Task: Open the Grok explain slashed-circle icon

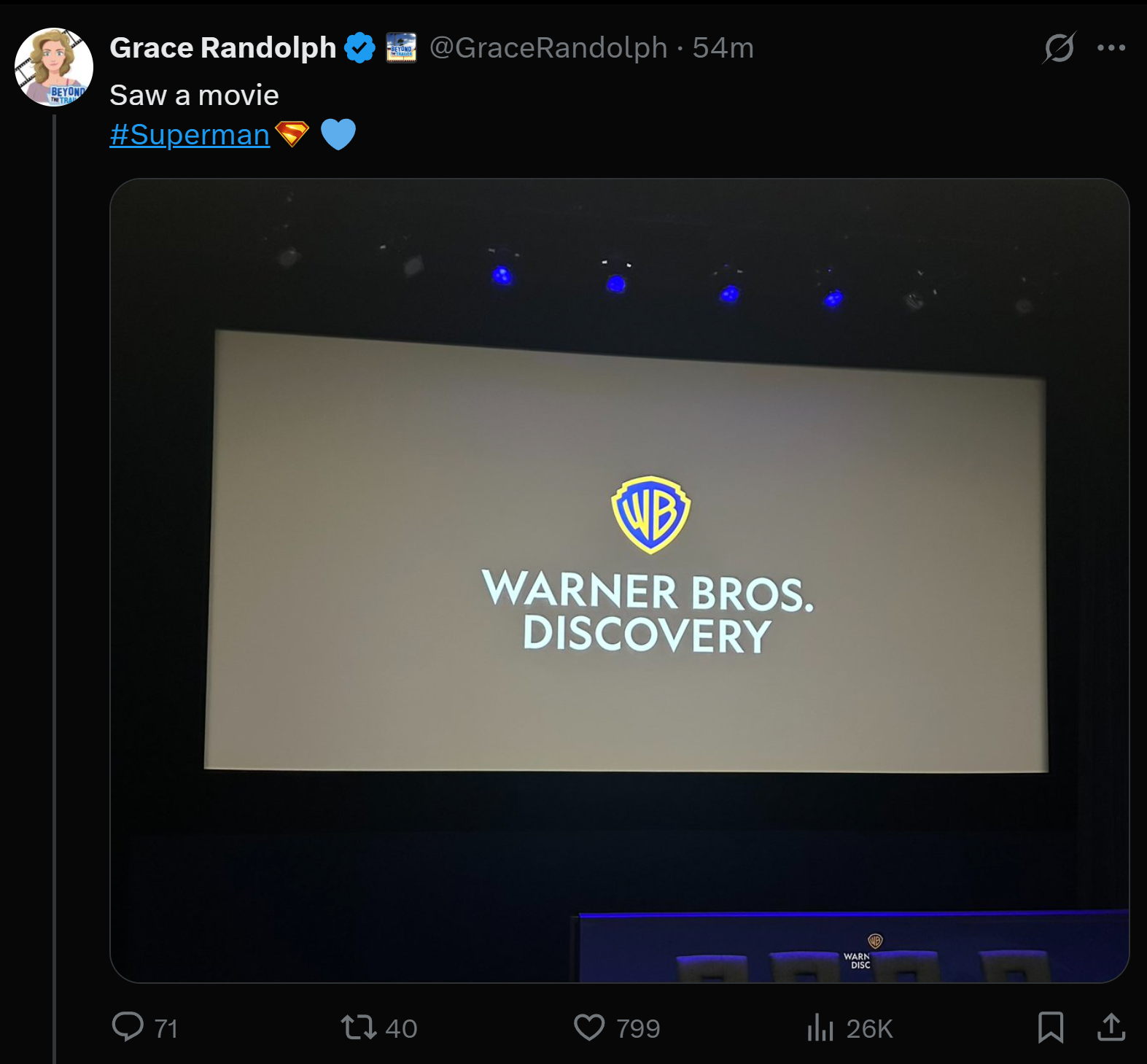Action: coord(1059,48)
